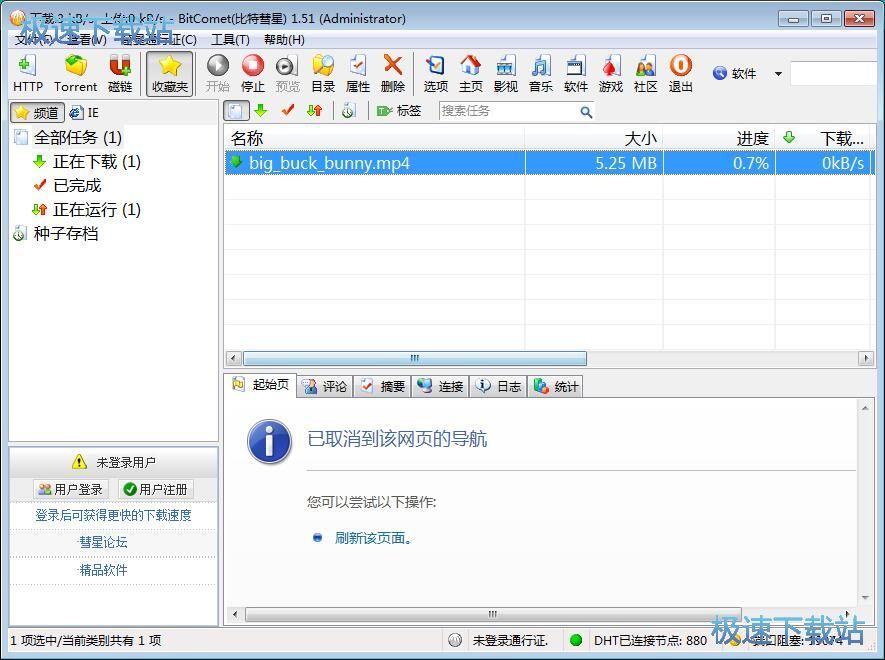Filter running tasks with up-down arrows icon
The height and width of the screenshot is (660, 885).
[x=314, y=111]
